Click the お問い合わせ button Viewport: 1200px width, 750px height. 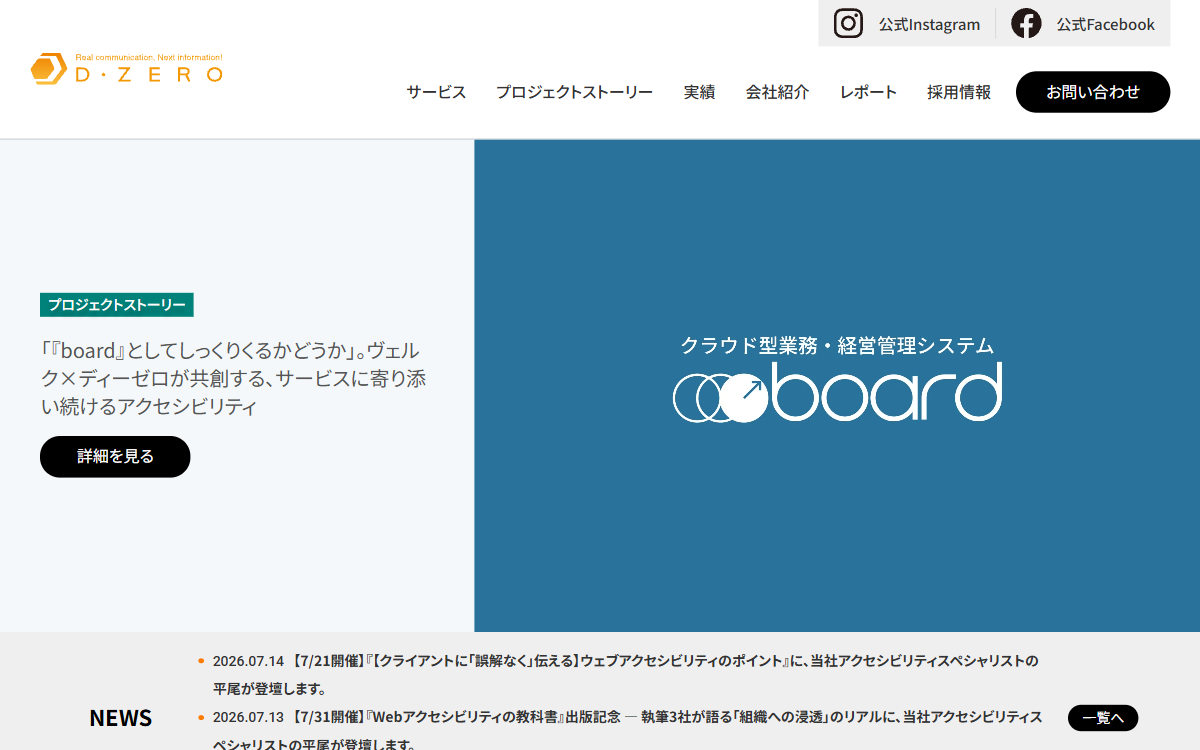1093,92
